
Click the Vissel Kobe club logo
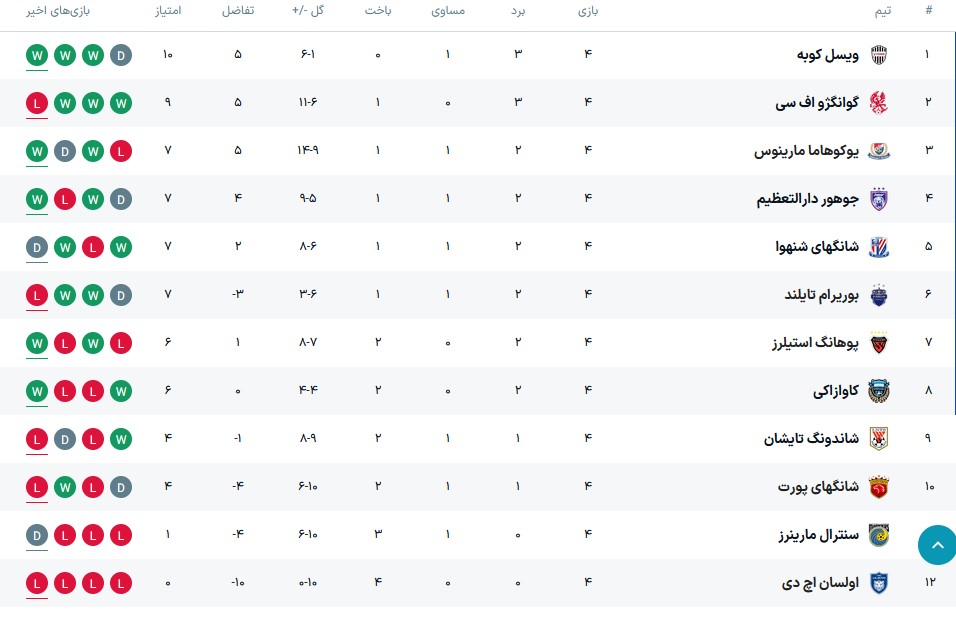[878, 55]
